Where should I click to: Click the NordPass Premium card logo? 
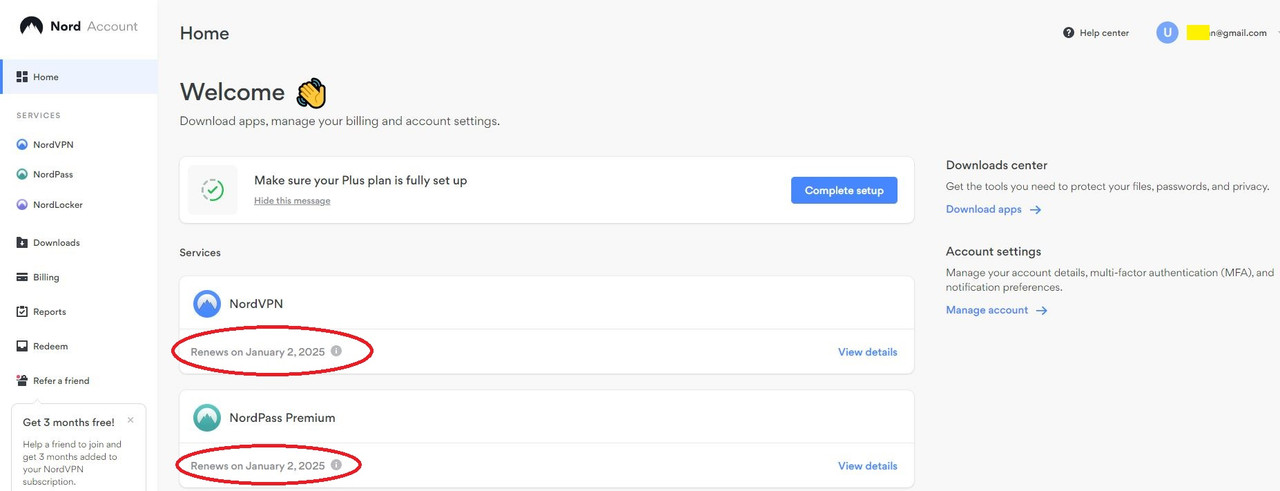207,418
